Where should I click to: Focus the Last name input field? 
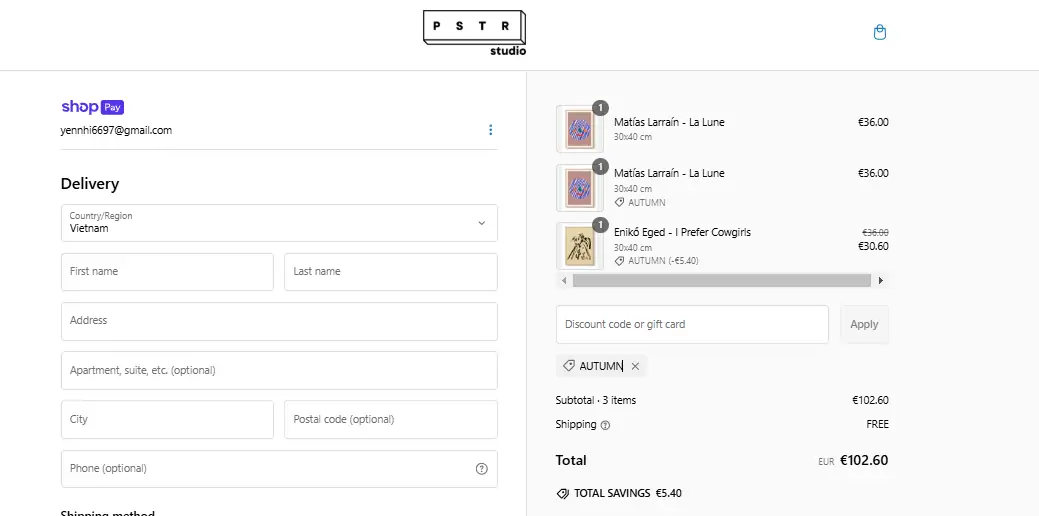390,272
